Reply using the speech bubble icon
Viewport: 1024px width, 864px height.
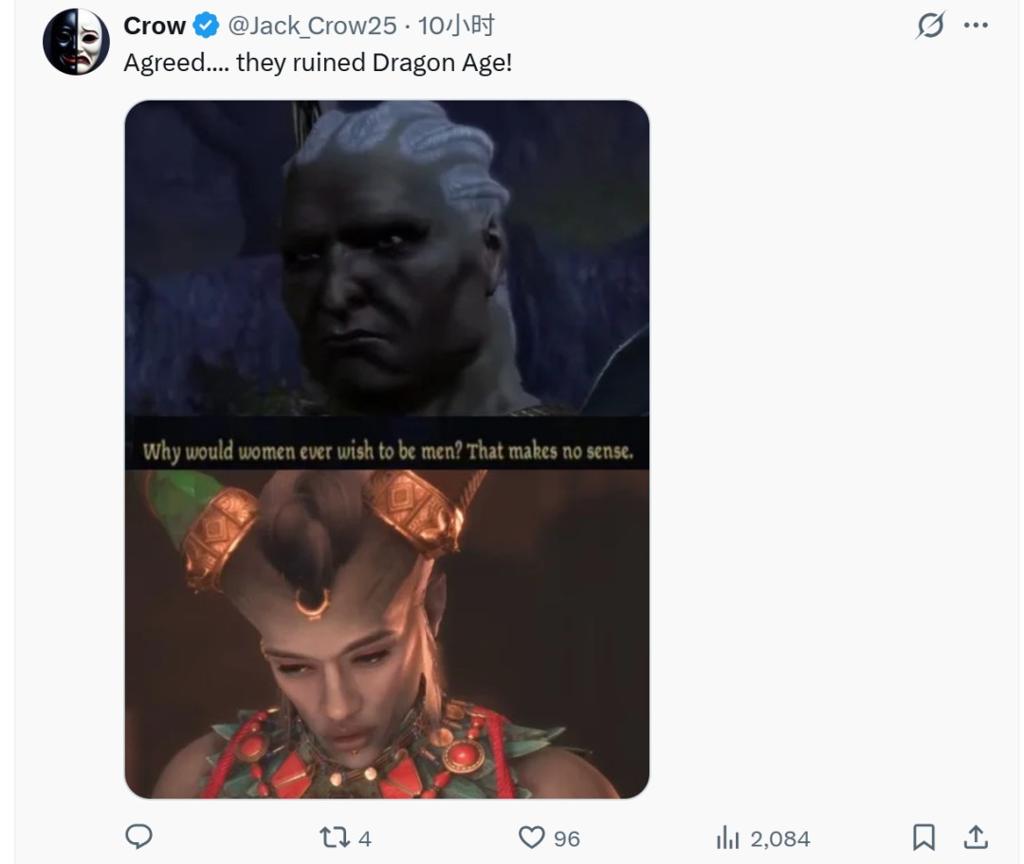click(x=139, y=837)
